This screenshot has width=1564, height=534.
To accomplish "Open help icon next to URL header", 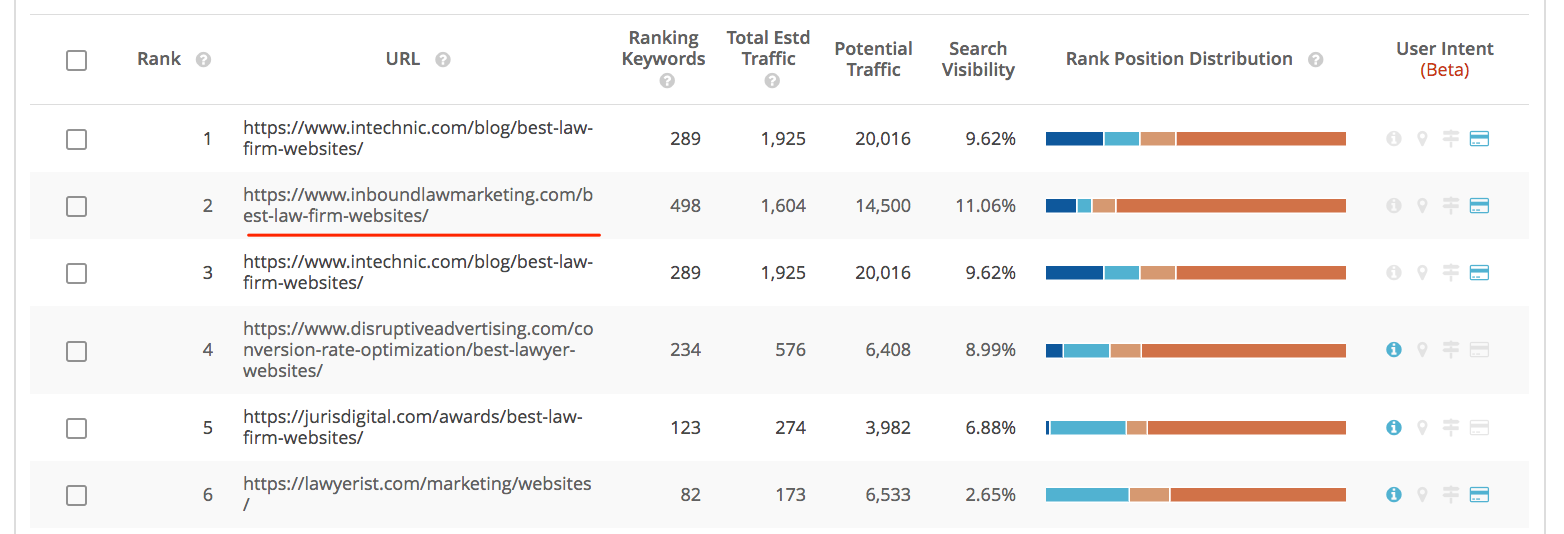I will [443, 60].
